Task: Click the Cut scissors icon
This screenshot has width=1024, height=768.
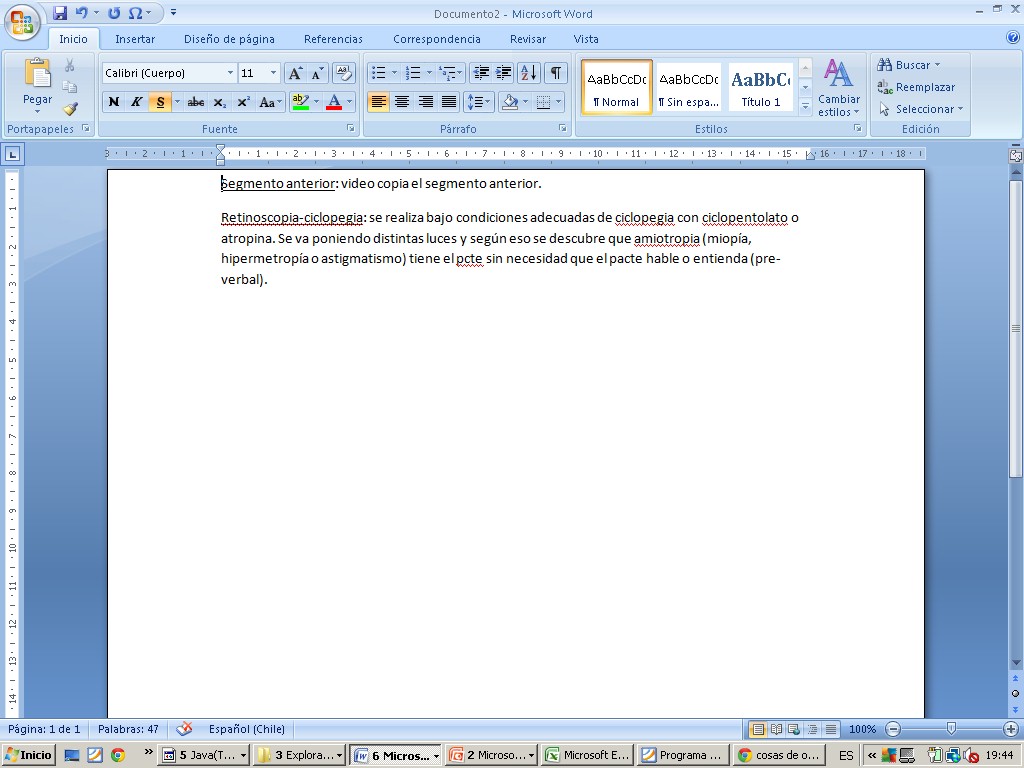Action: pyautogui.click(x=70, y=65)
